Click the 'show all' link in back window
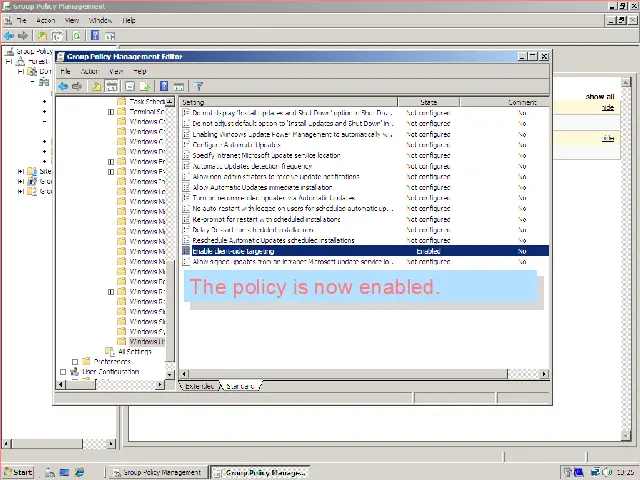 [600, 97]
